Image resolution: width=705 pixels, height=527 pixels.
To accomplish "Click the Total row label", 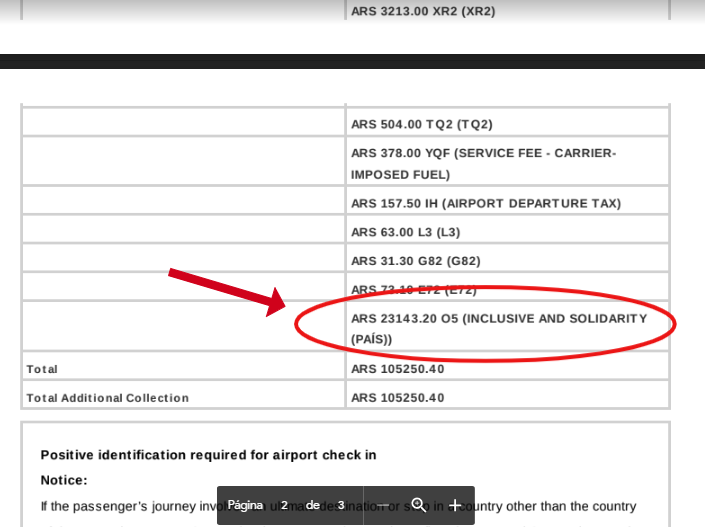I will coord(42,369).
